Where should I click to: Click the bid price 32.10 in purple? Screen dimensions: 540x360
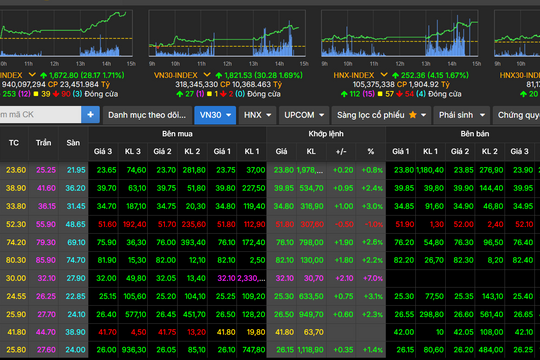click(226, 278)
